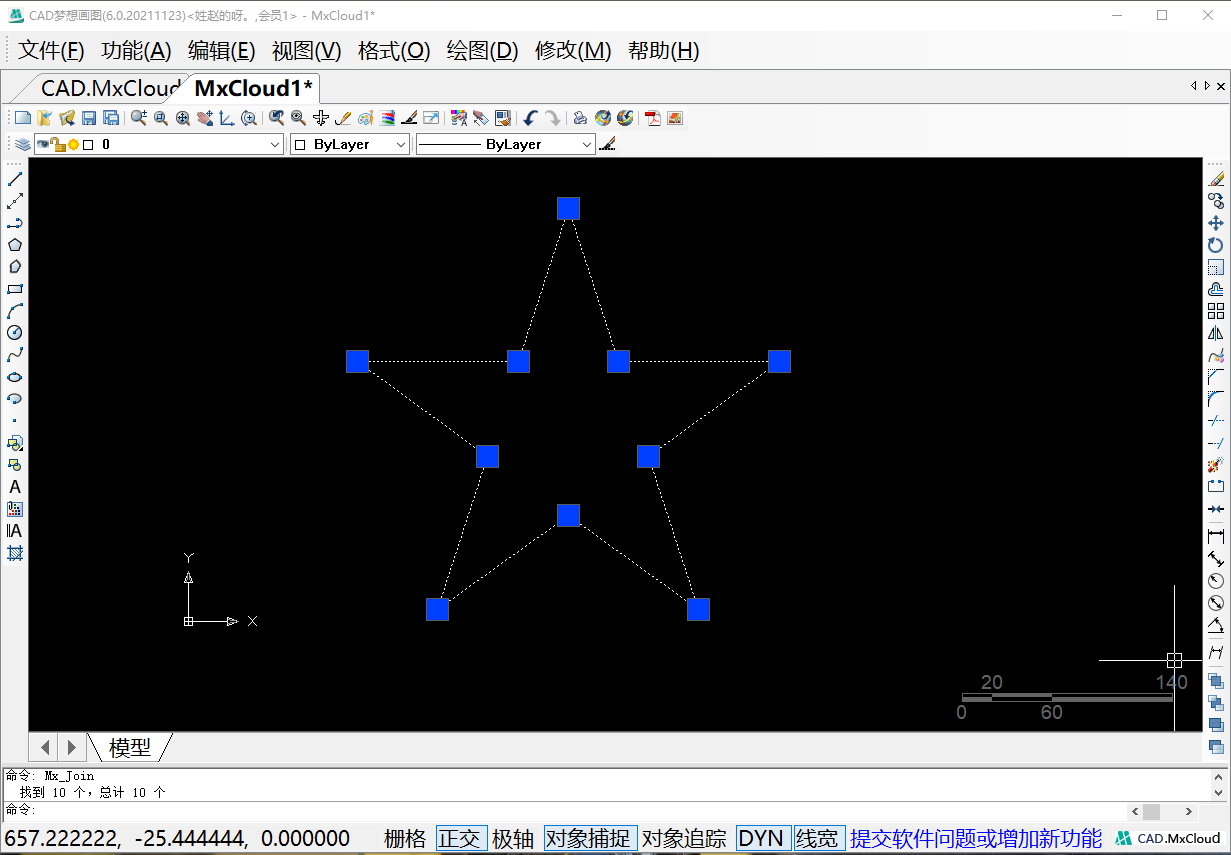Click the Redo arrow icon
This screenshot has height=855, width=1231.
pos(553,118)
